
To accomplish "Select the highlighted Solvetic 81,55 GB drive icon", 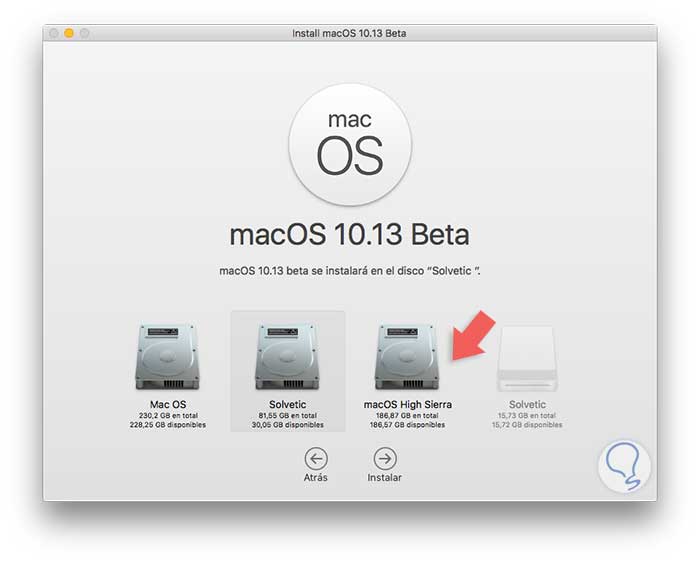I will (287, 357).
